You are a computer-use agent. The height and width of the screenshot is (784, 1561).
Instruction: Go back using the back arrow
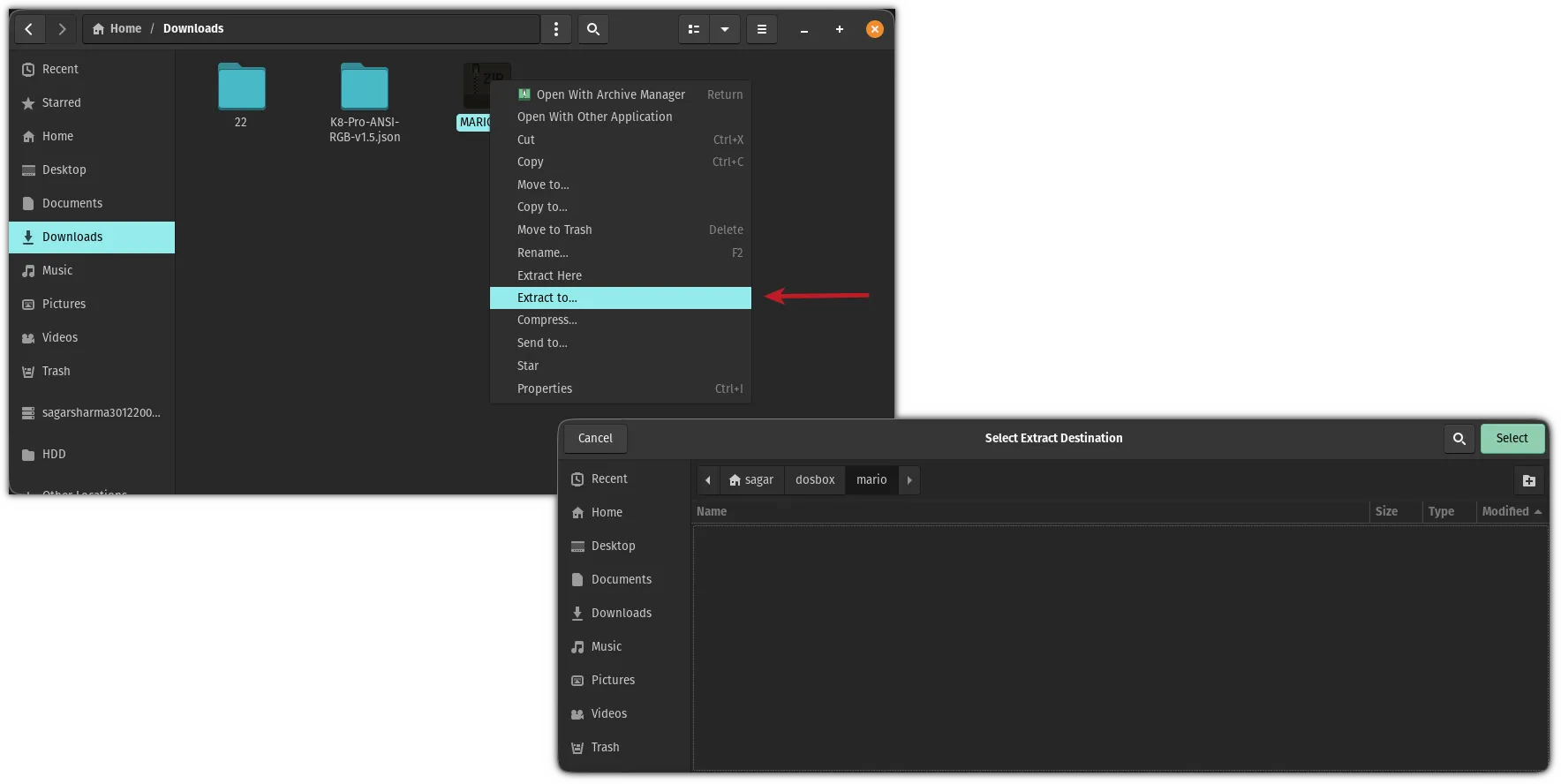(x=29, y=29)
